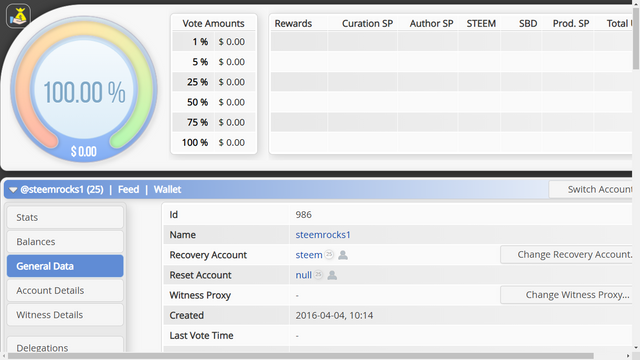This screenshot has height=360, width=640.
Task: Click the Switch Account button
Action: [591, 189]
